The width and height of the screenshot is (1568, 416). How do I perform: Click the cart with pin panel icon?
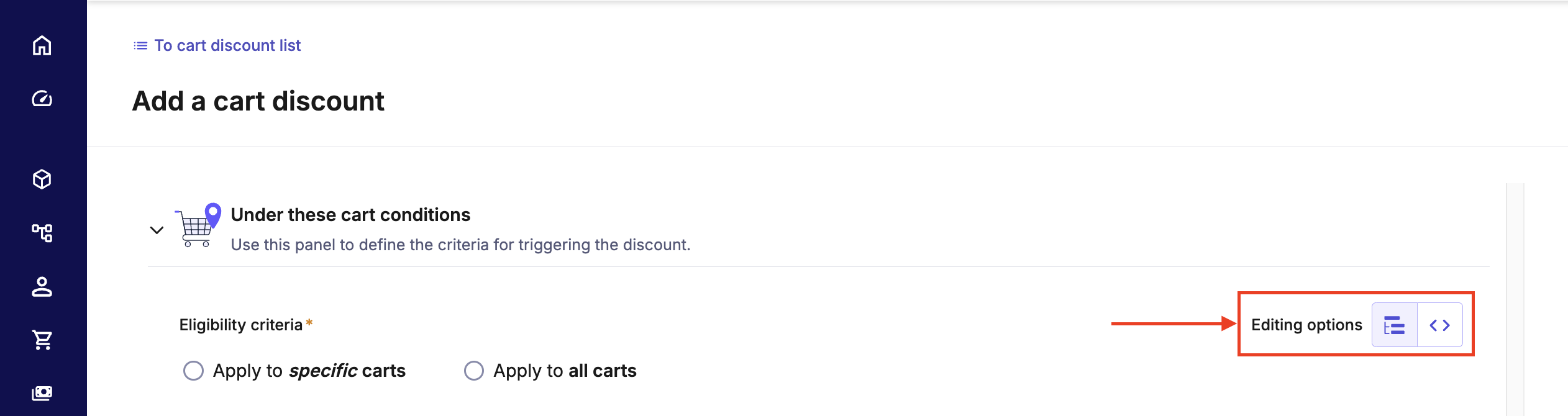click(x=199, y=225)
